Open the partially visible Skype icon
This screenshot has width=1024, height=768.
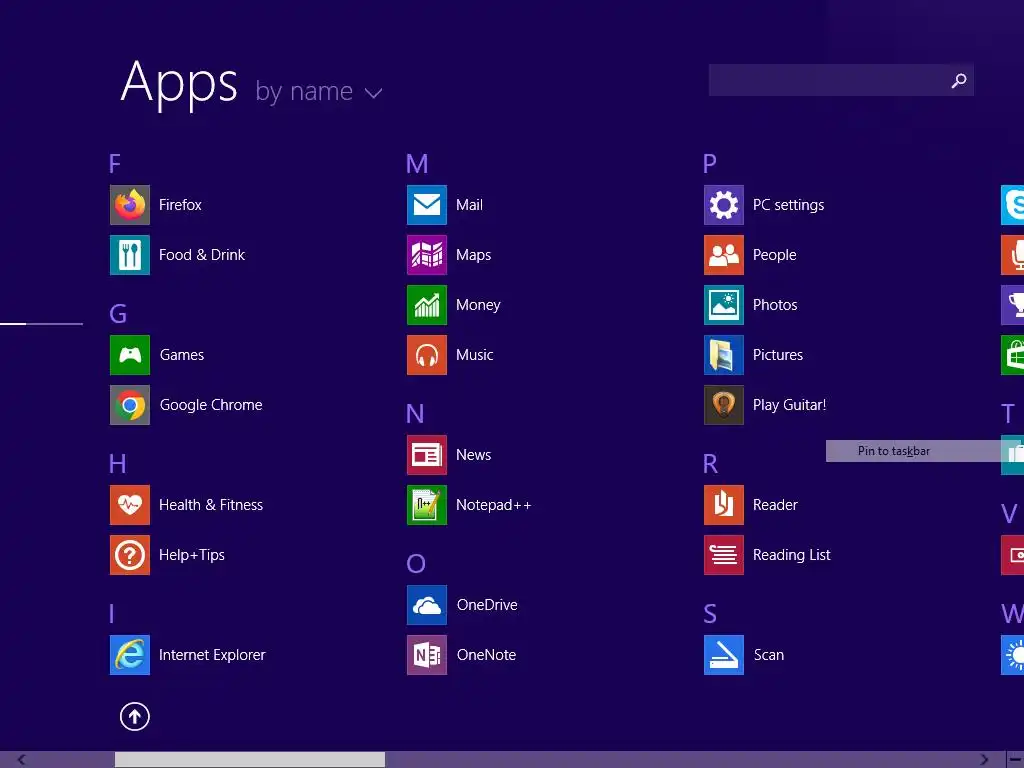pos(1012,205)
